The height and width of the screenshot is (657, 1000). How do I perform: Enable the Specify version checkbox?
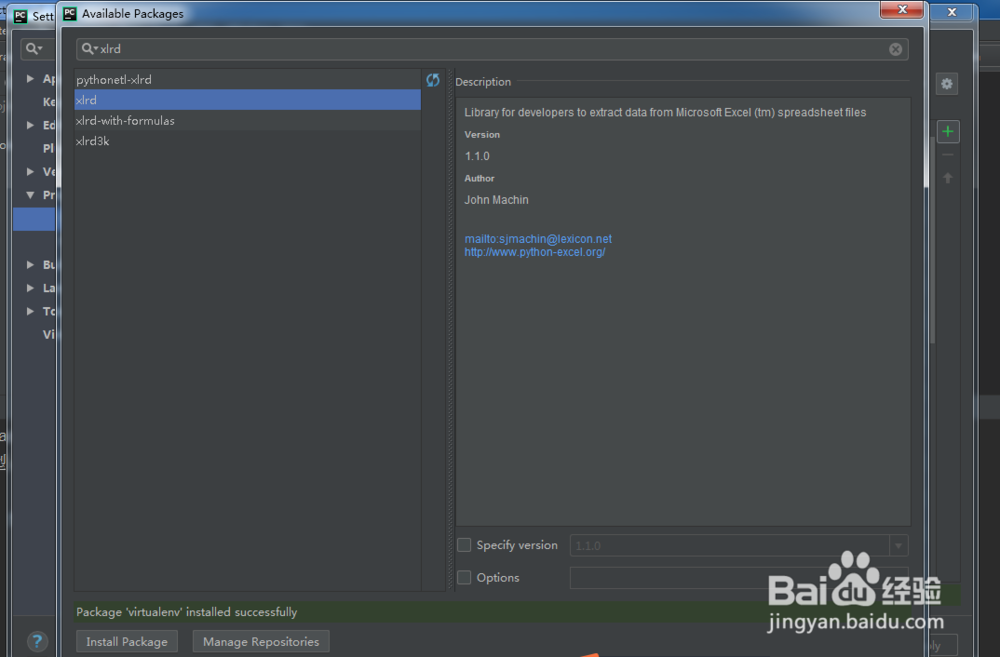464,545
